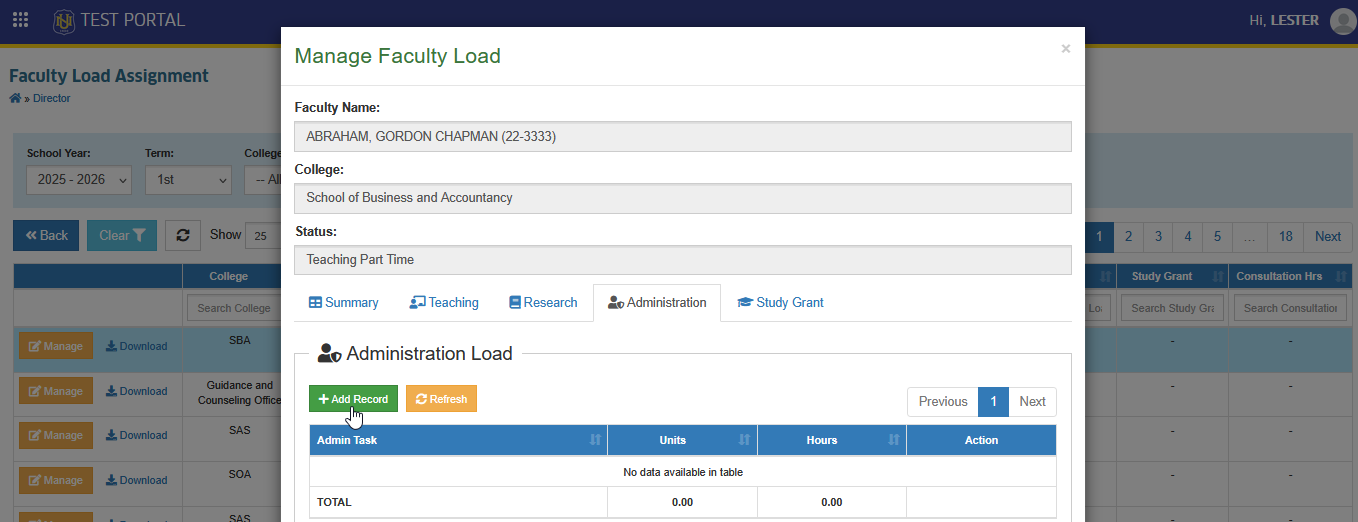
Task: Click the home icon in breadcrumb
Action: click(15, 98)
